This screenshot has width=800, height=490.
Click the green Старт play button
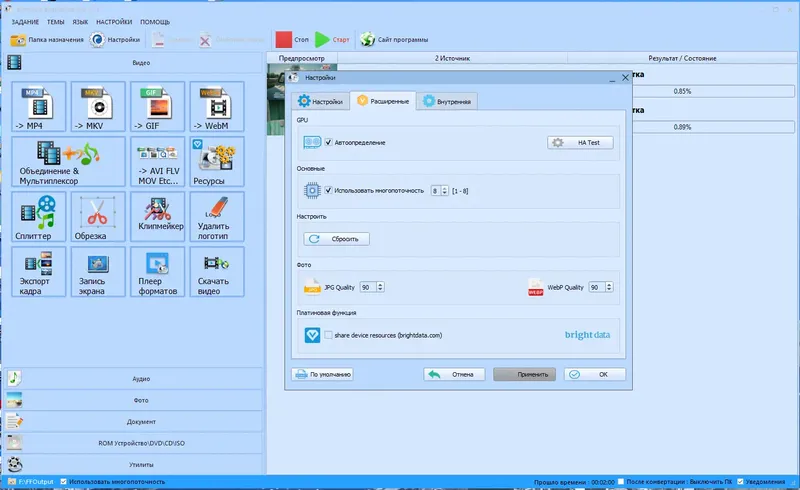point(332,39)
